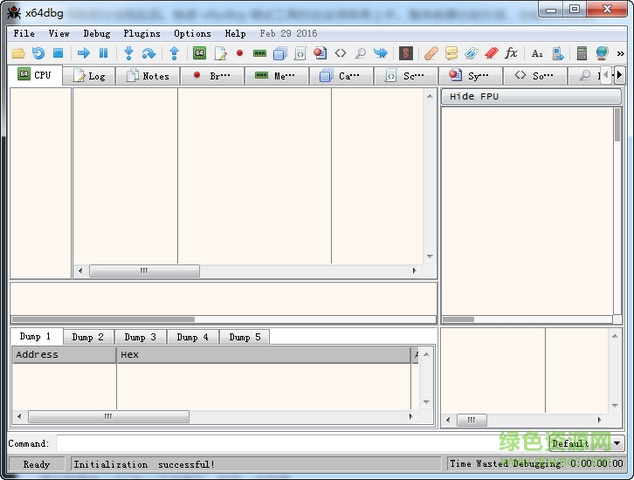Click the Log toolbar icon

[x=220, y=53]
